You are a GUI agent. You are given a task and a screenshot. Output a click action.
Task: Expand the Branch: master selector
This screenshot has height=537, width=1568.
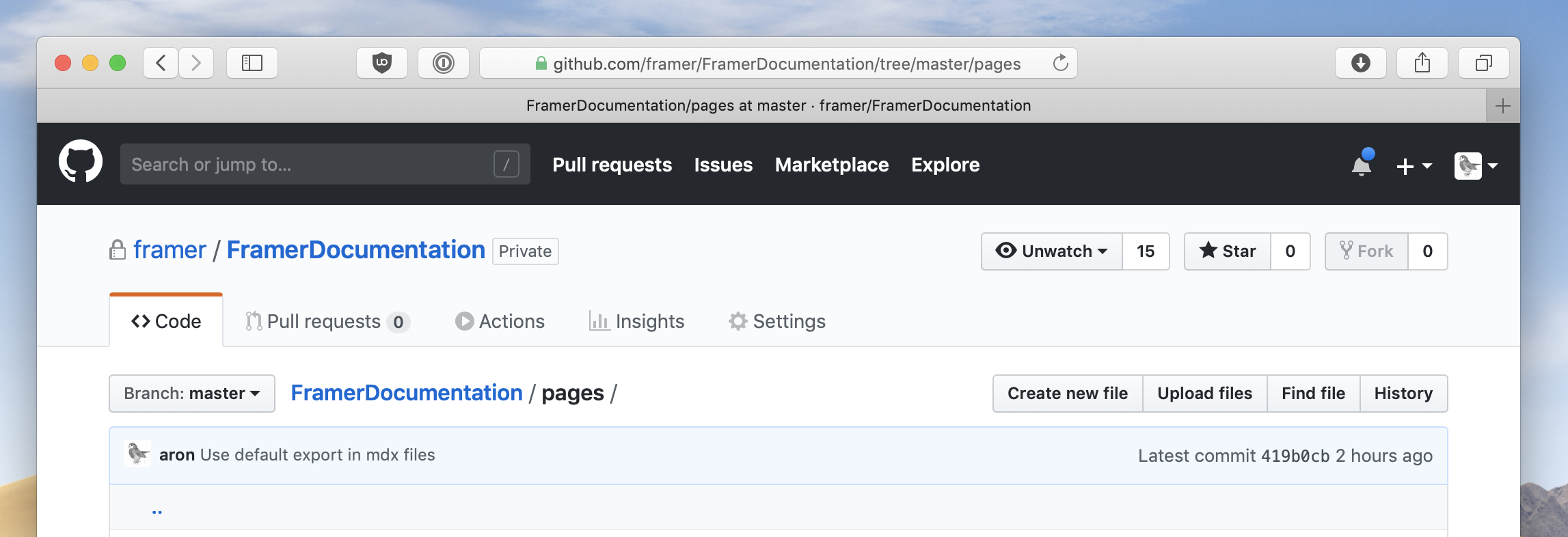coord(192,394)
